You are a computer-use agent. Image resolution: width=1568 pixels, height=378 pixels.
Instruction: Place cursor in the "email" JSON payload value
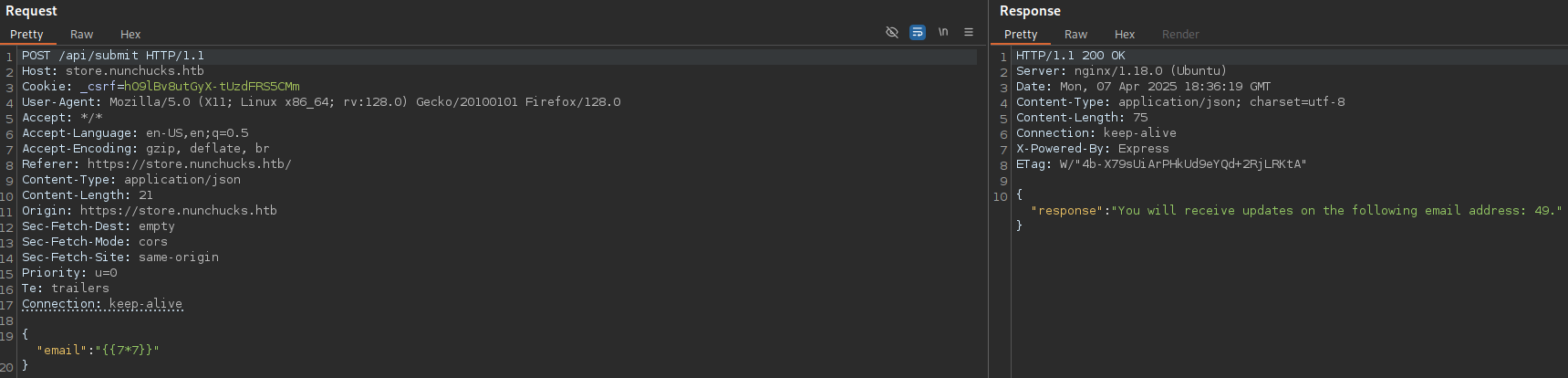pyautogui.click(x=127, y=351)
